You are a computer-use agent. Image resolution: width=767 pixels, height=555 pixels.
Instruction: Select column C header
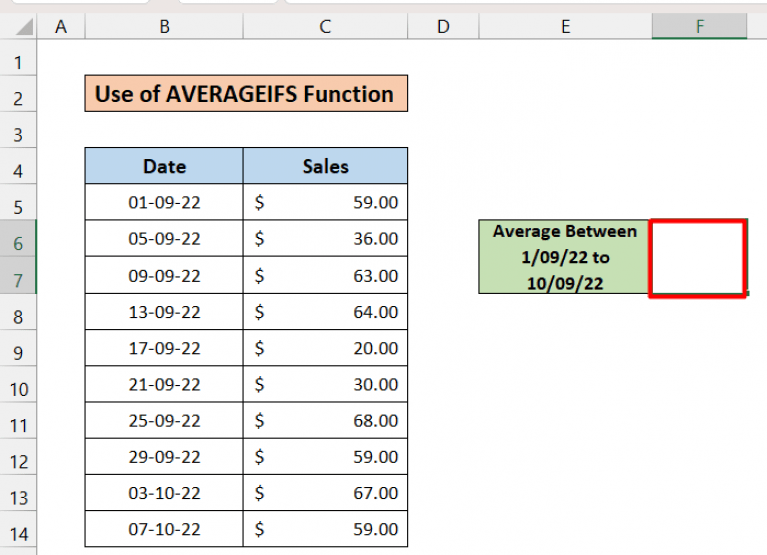(325, 26)
